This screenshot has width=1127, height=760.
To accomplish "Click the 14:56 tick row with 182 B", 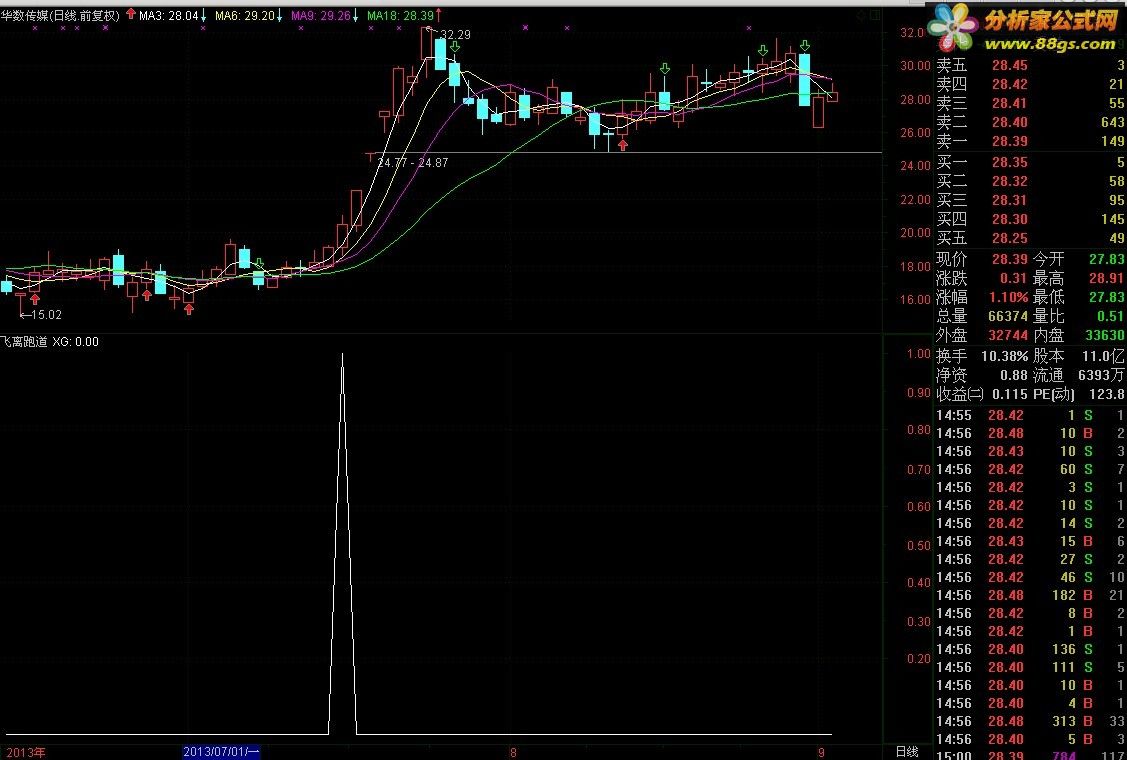I will [x=1030, y=595].
